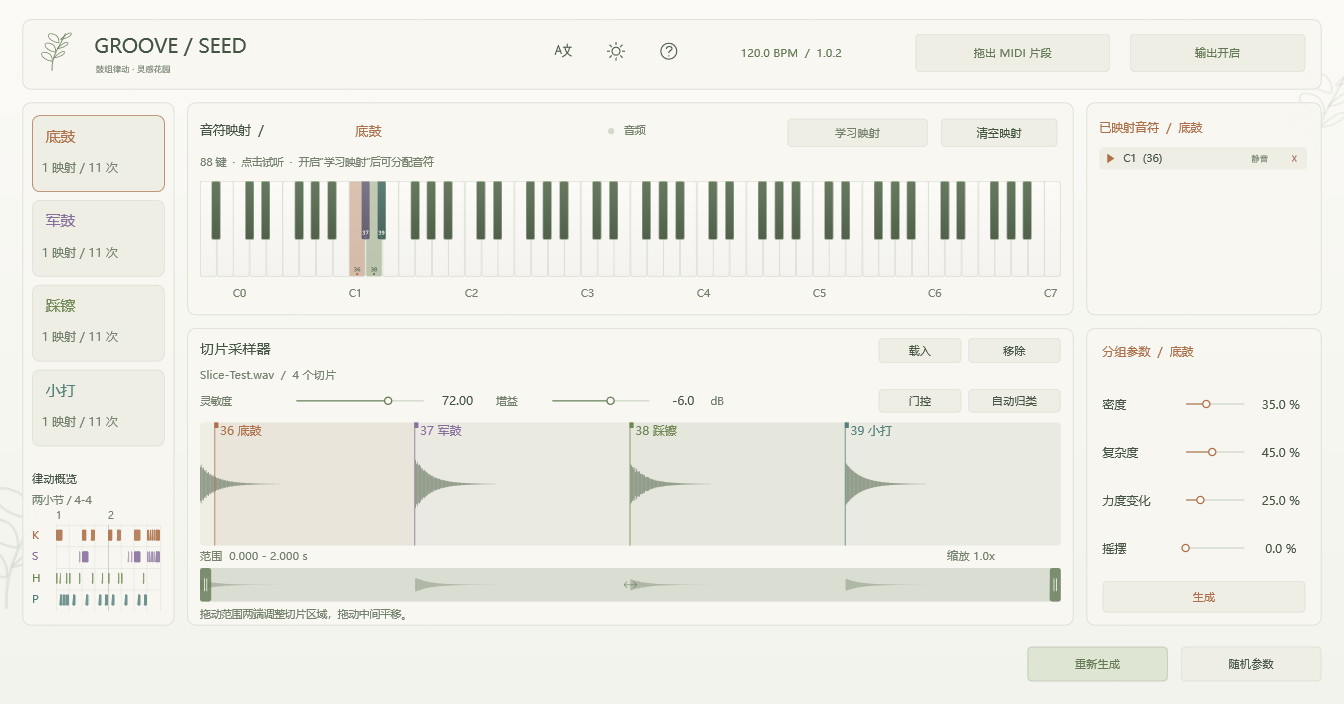This screenshot has width=1344, height=704.
Task: Click the 25.0 % velocity variation value
Action: (1281, 501)
